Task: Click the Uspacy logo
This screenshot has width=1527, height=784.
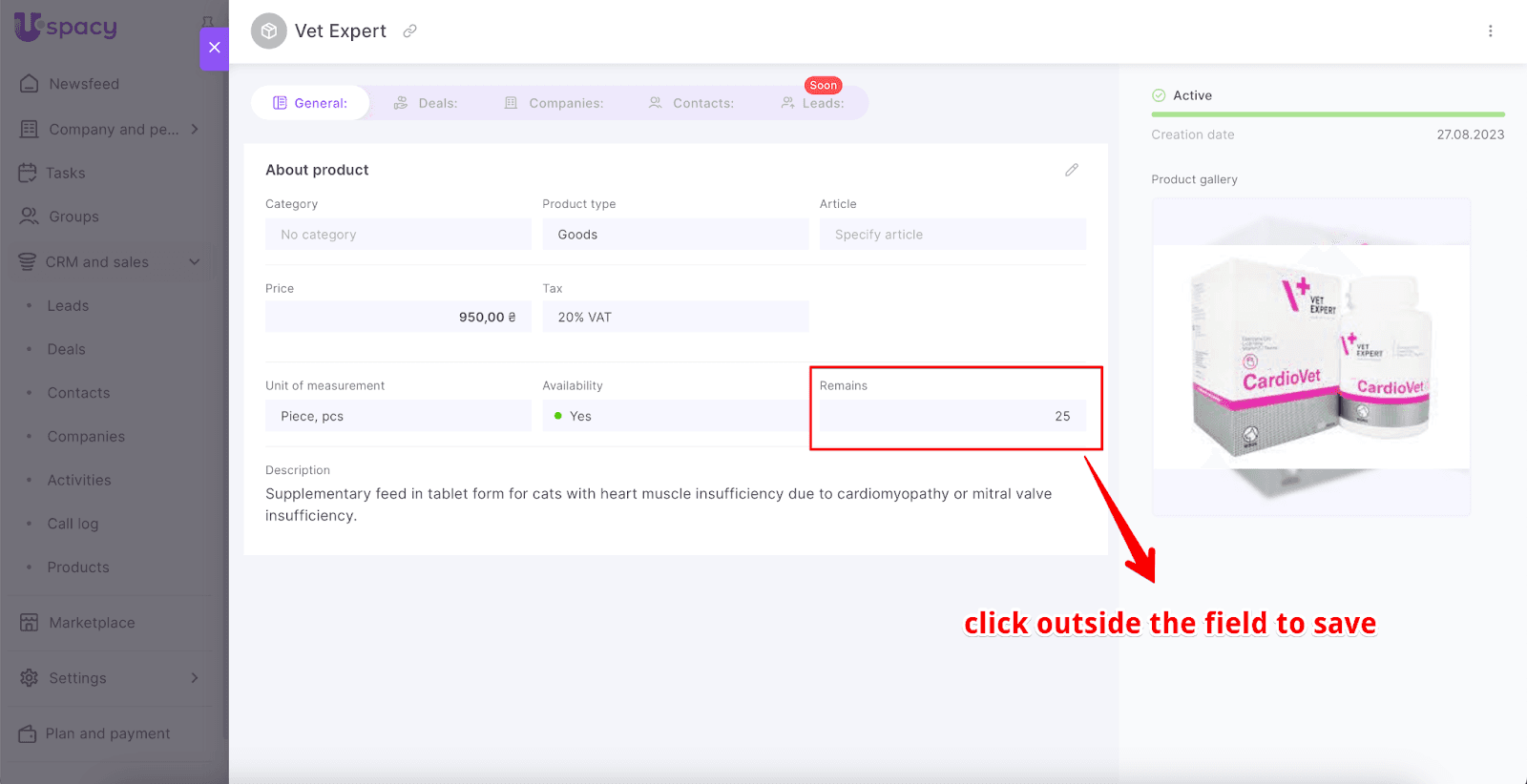Action: [x=66, y=27]
